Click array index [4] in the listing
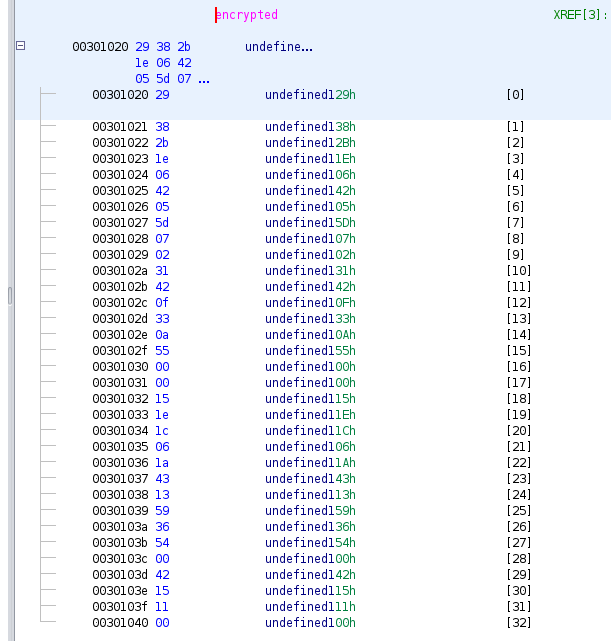The height and width of the screenshot is (641, 611). click(x=515, y=175)
